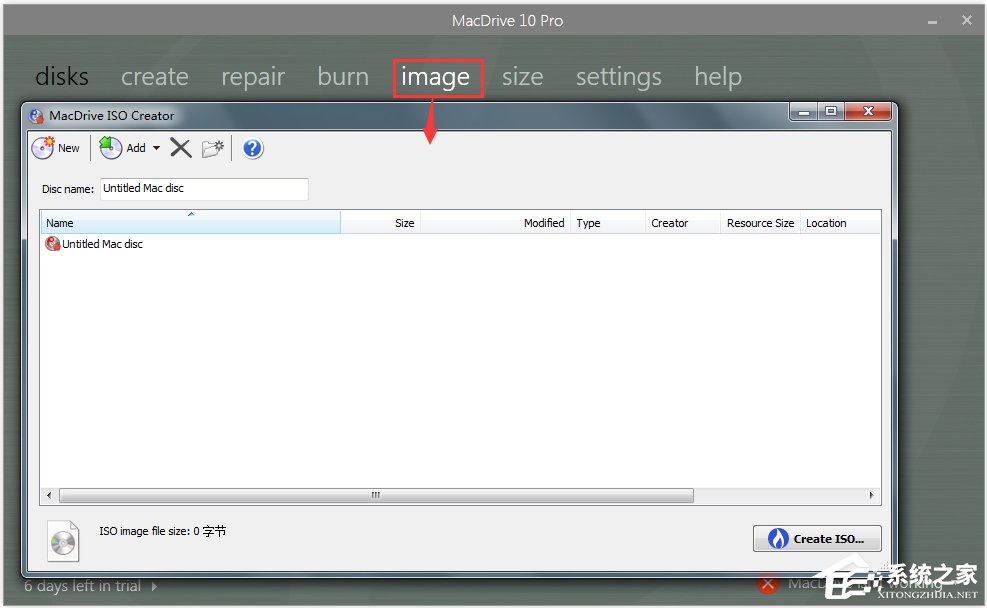Click the New disc toolbar icon
This screenshot has height=608, width=987.
tap(43, 148)
